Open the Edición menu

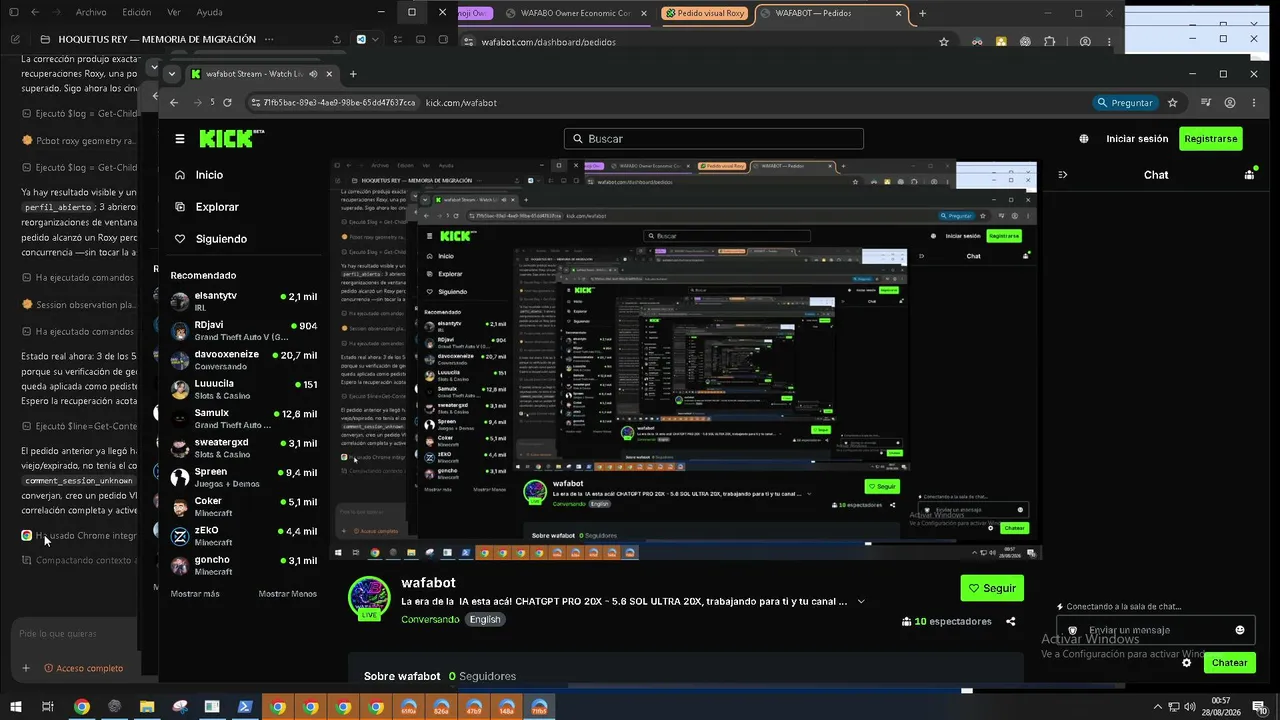(x=136, y=12)
